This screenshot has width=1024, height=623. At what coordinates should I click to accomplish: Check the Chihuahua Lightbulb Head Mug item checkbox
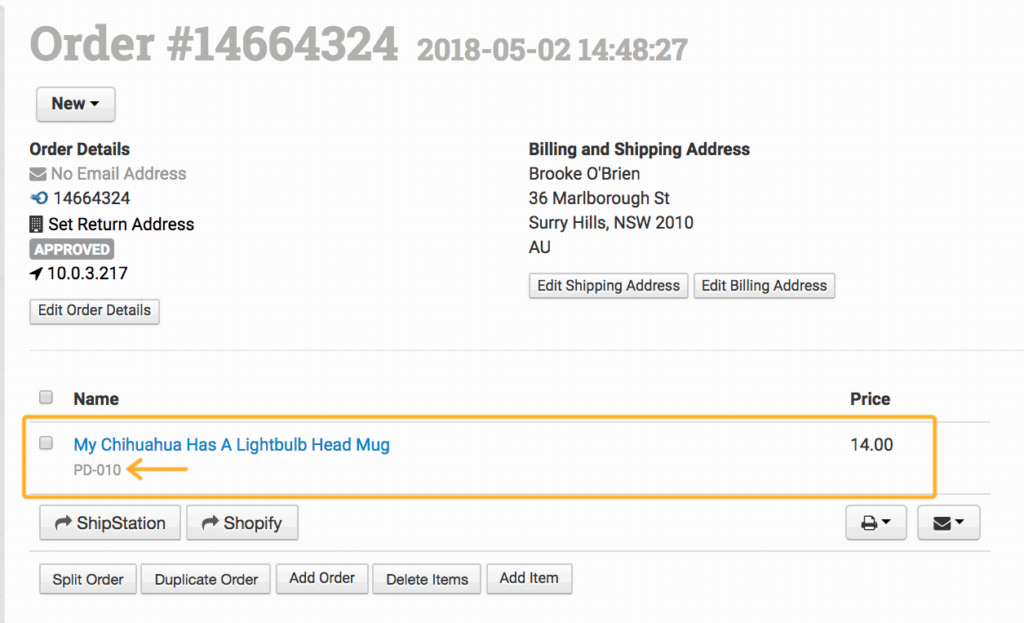46,443
